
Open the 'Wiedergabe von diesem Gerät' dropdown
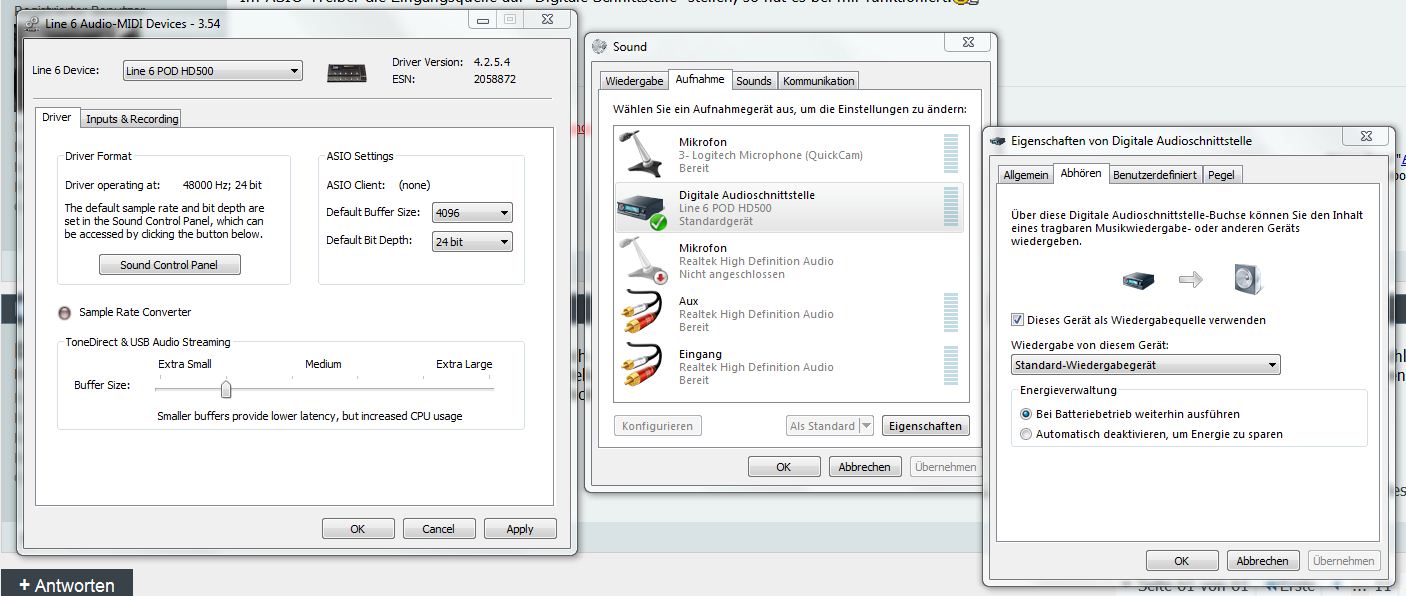click(1146, 365)
